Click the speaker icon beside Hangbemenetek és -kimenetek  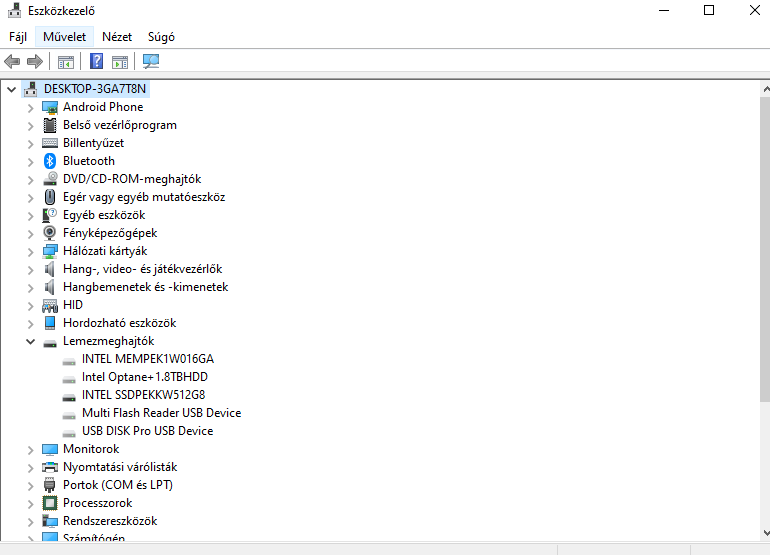pos(50,287)
